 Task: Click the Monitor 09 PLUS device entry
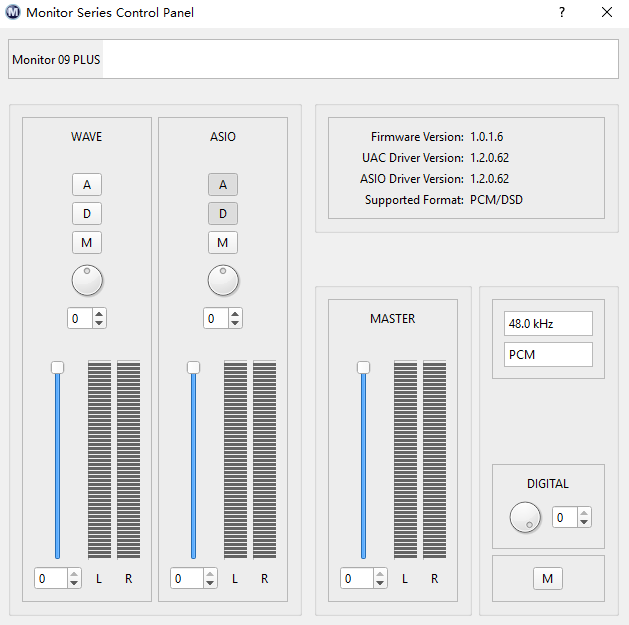(56, 60)
